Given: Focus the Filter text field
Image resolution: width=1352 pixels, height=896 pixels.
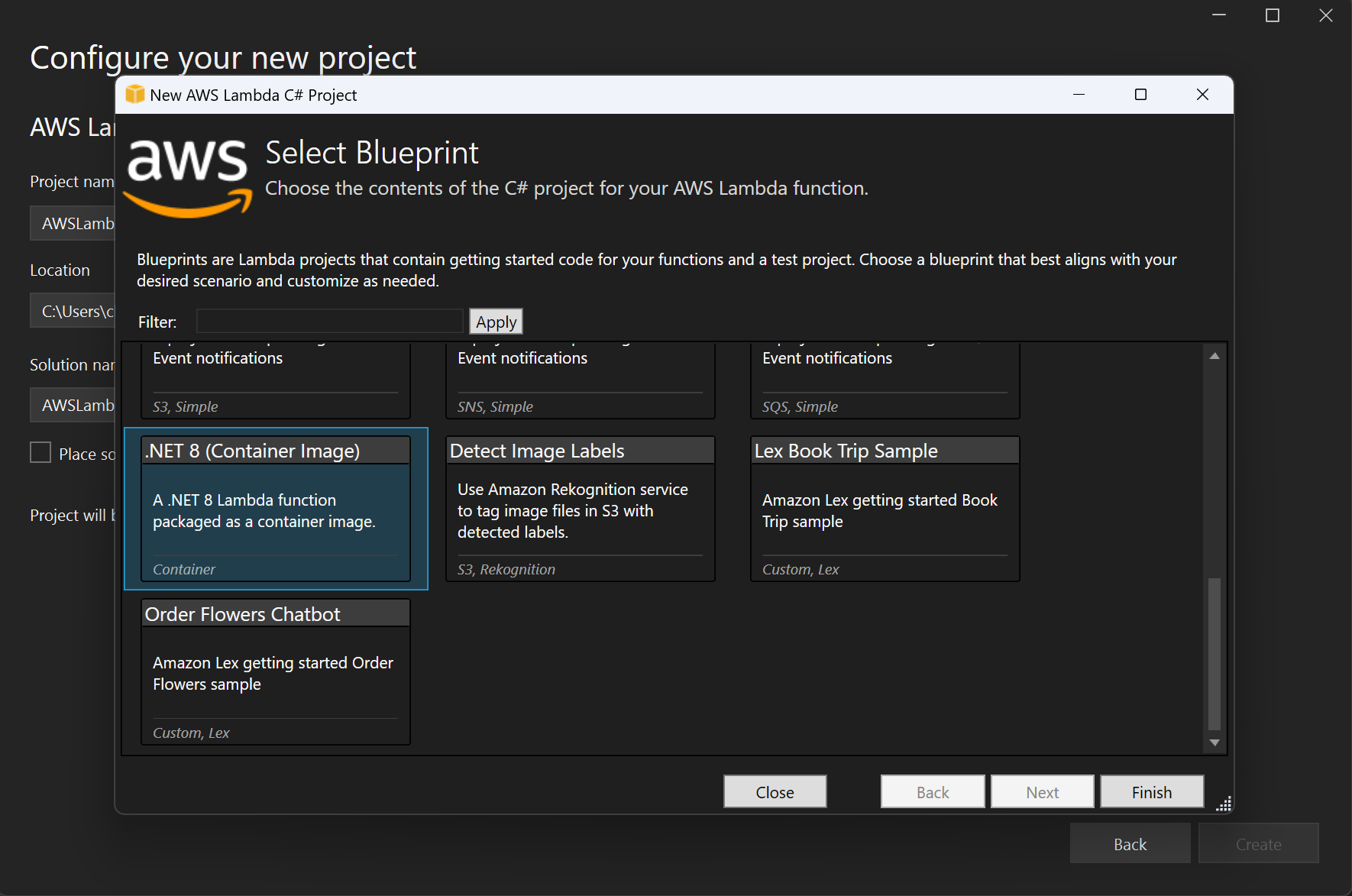Looking at the screenshot, I should point(329,322).
